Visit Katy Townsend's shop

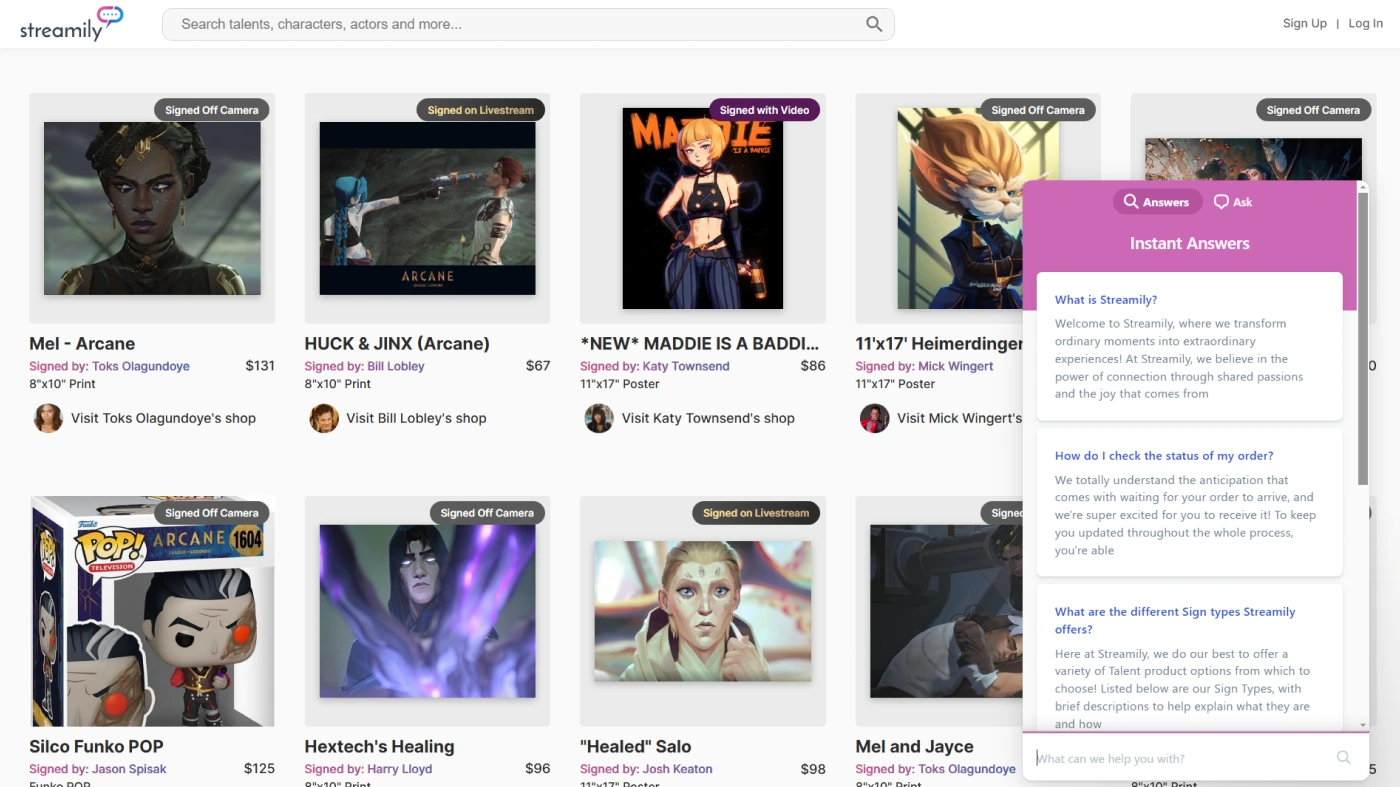[708, 418]
